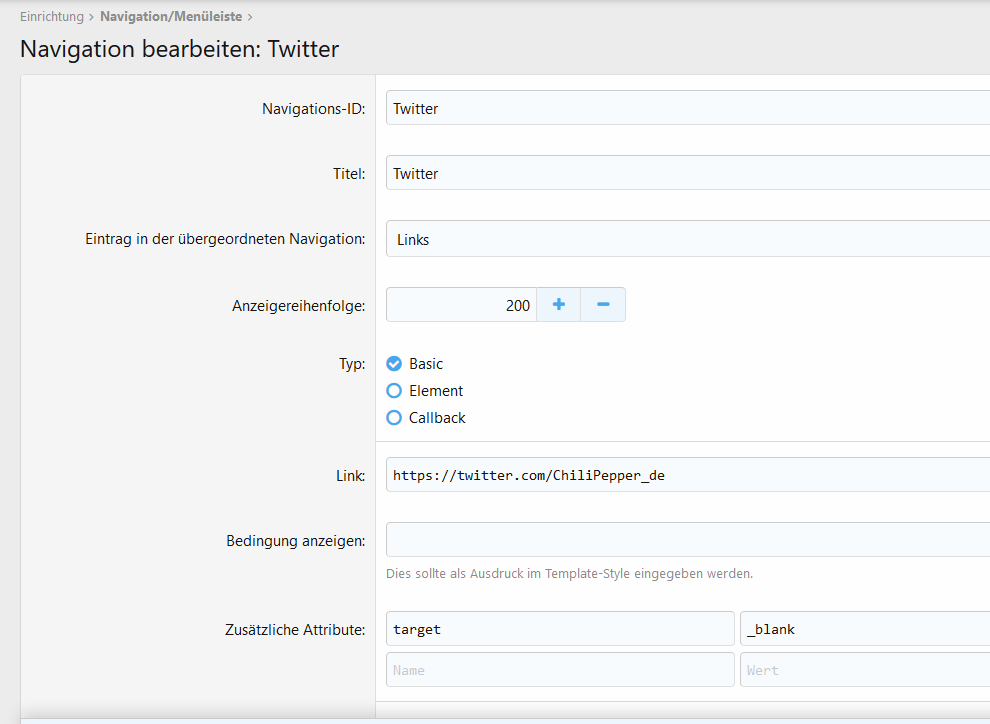Click the Navigations-ID field with Twitter

(688, 108)
